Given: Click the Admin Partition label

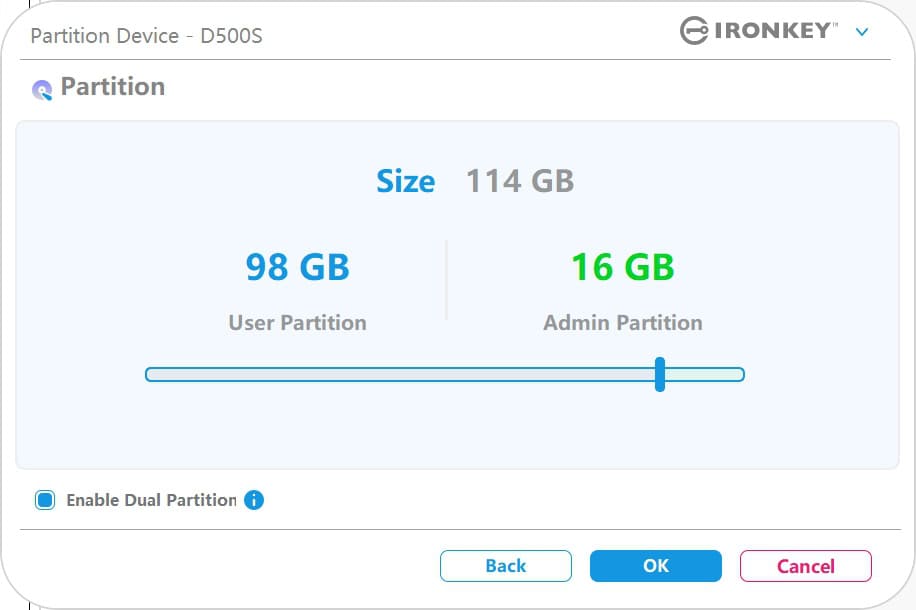Looking at the screenshot, I should point(622,323).
